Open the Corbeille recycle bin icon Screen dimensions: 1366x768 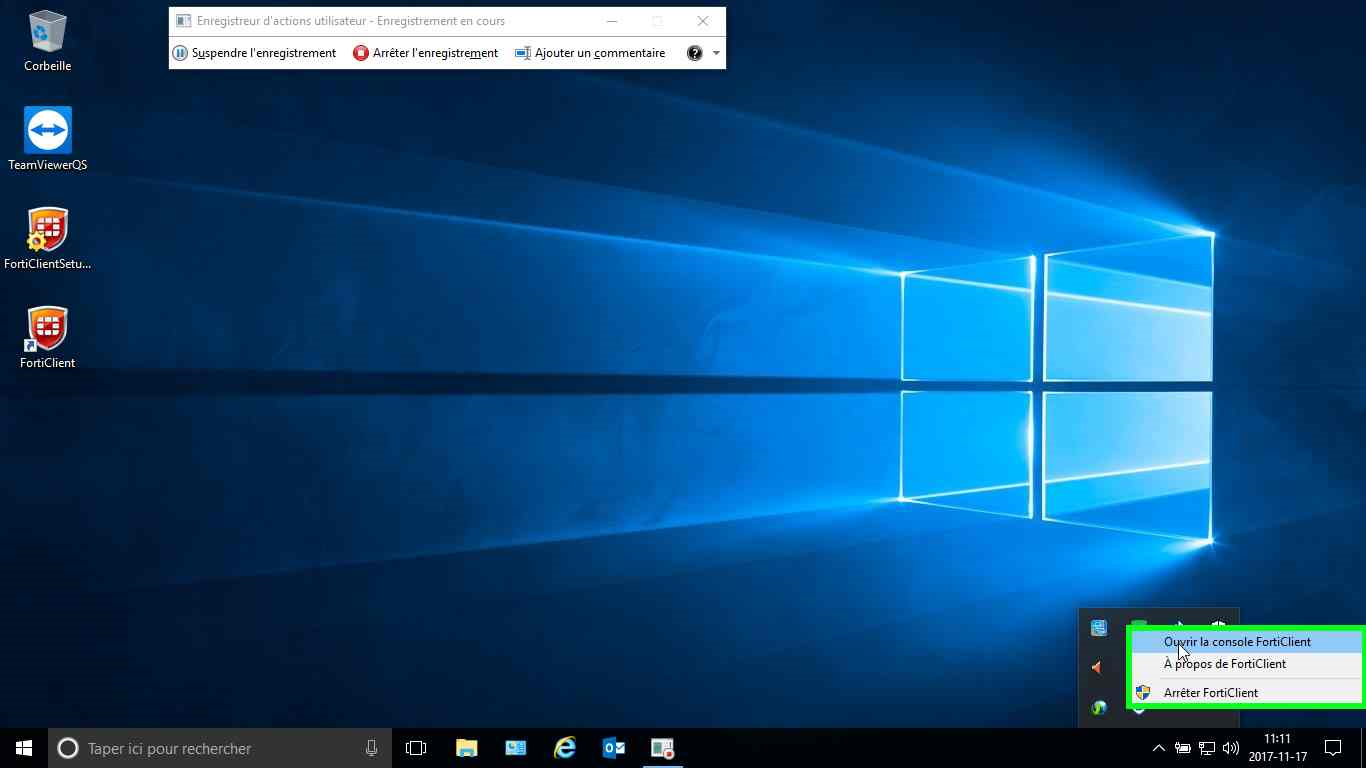coord(48,41)
